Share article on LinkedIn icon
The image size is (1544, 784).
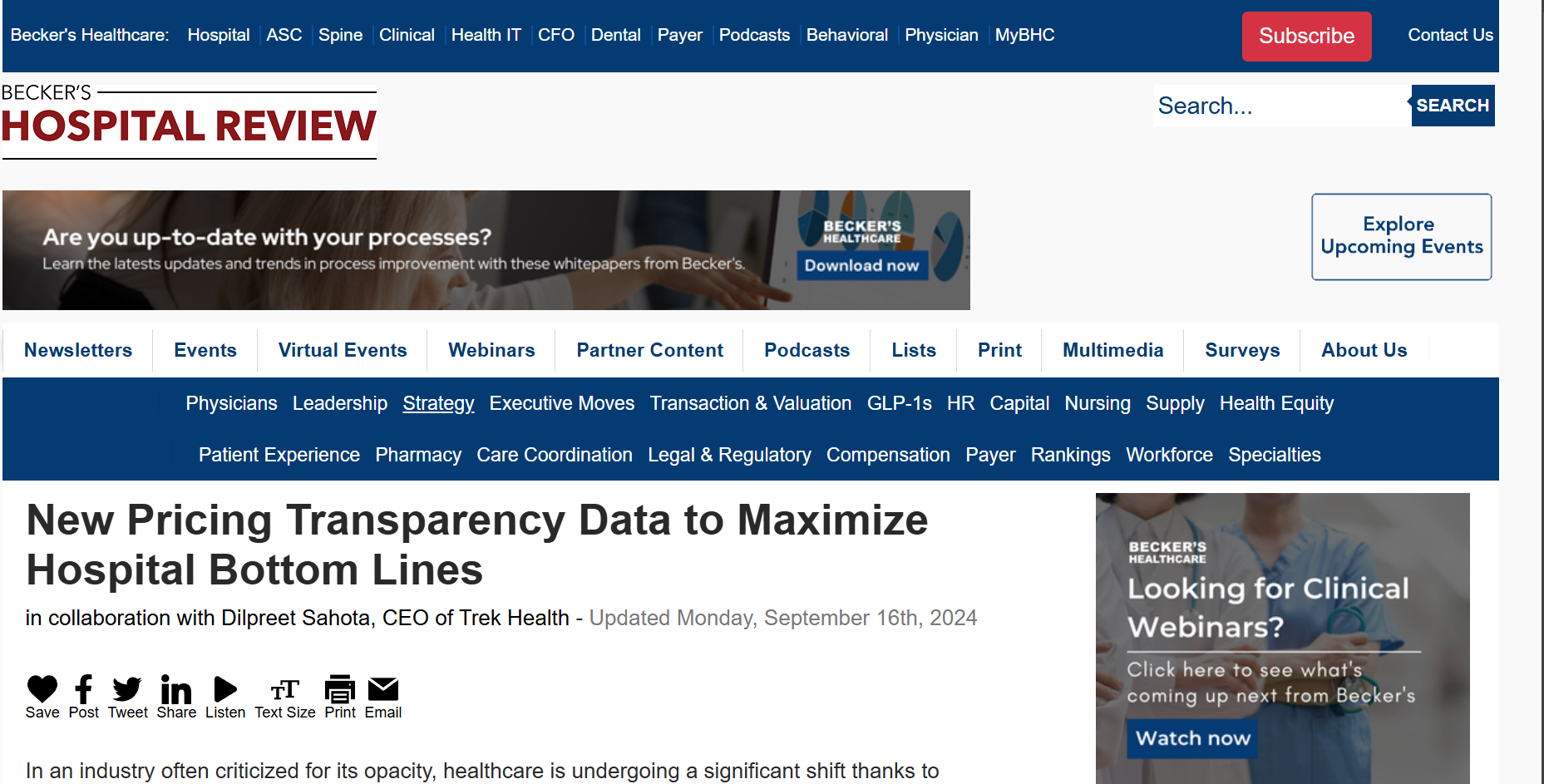(176, 688)
